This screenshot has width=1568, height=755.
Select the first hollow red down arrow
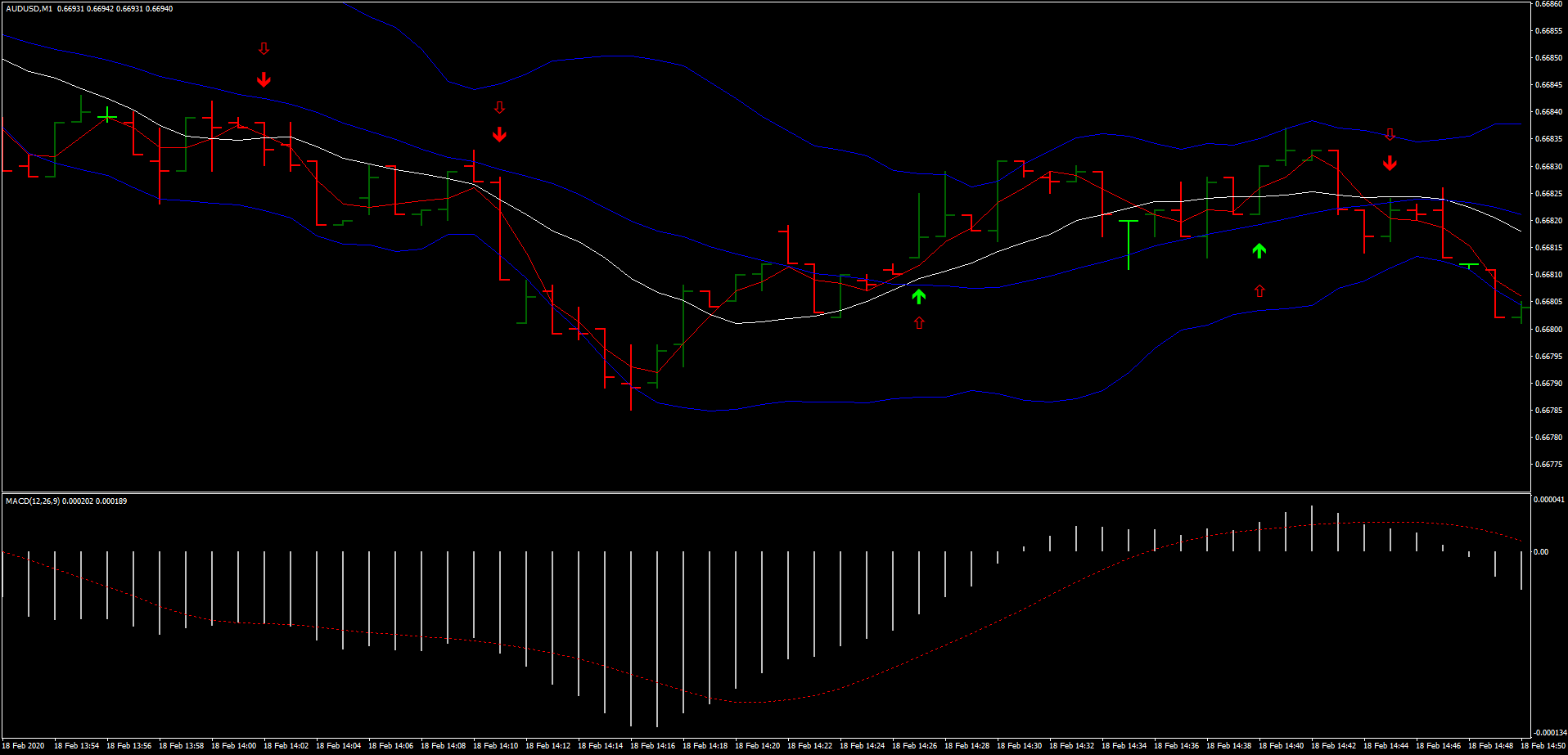pos(264,49)
